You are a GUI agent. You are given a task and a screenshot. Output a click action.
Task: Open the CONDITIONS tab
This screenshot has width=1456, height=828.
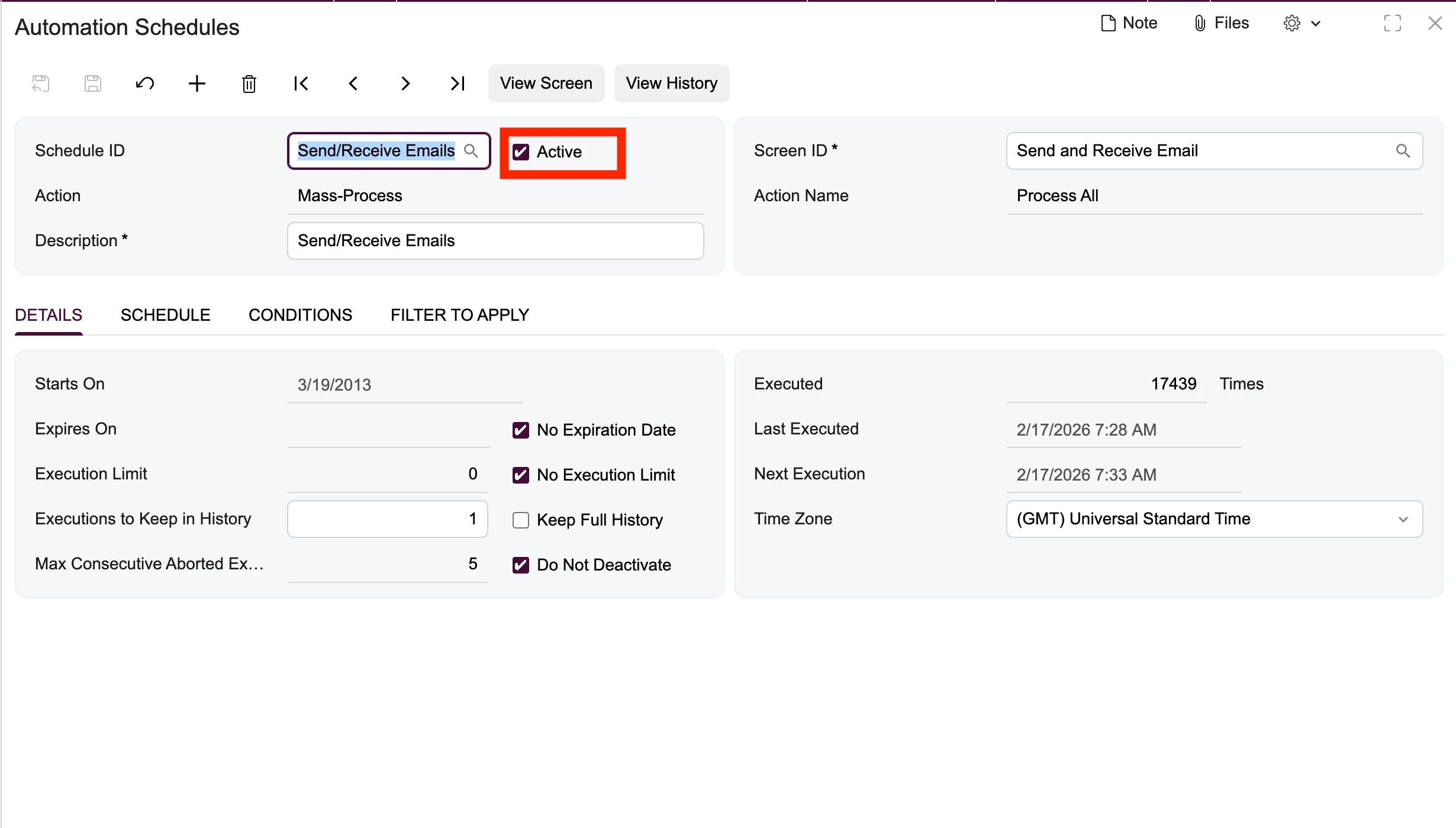(300, 315)
